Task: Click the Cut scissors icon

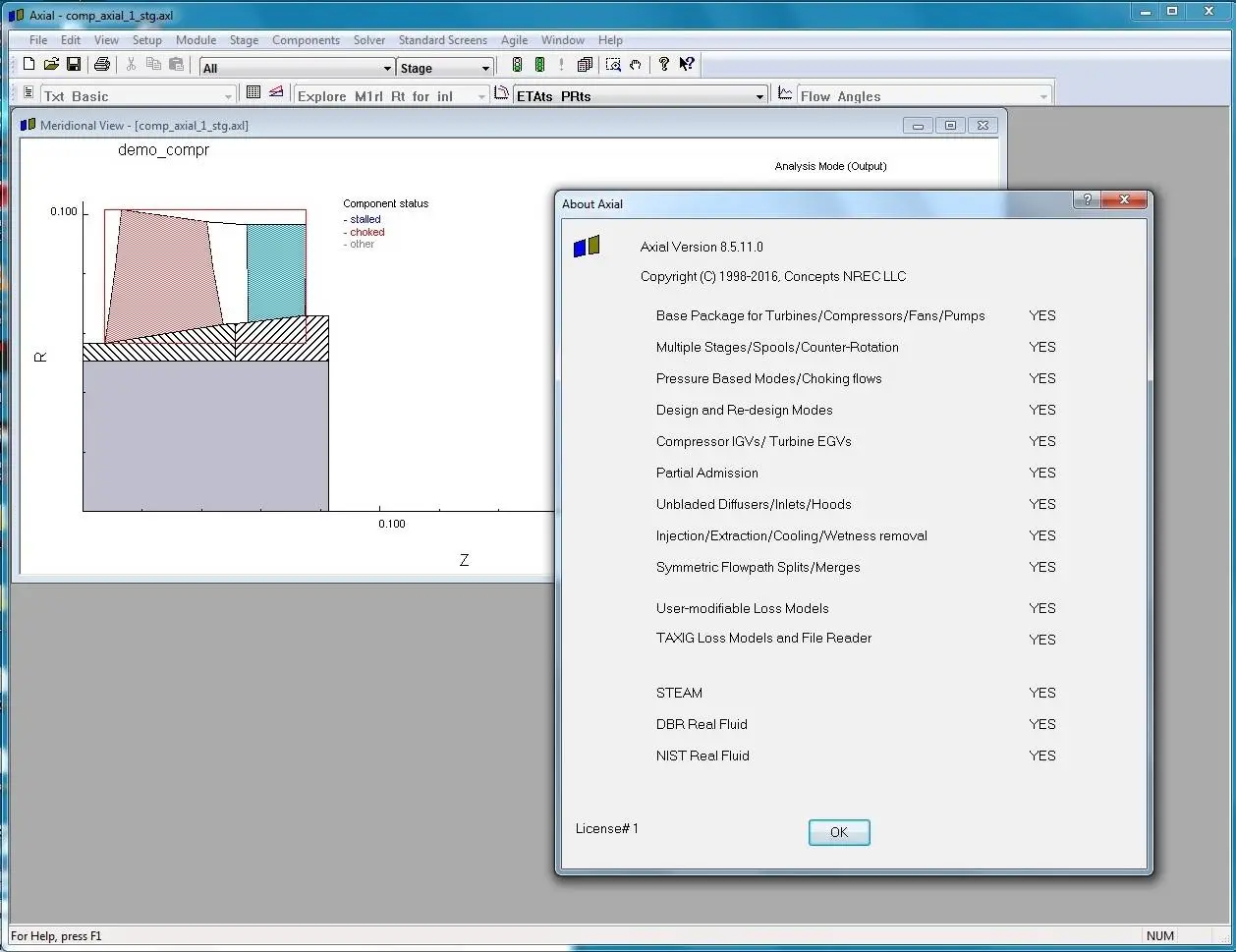Action: [131, 65]
